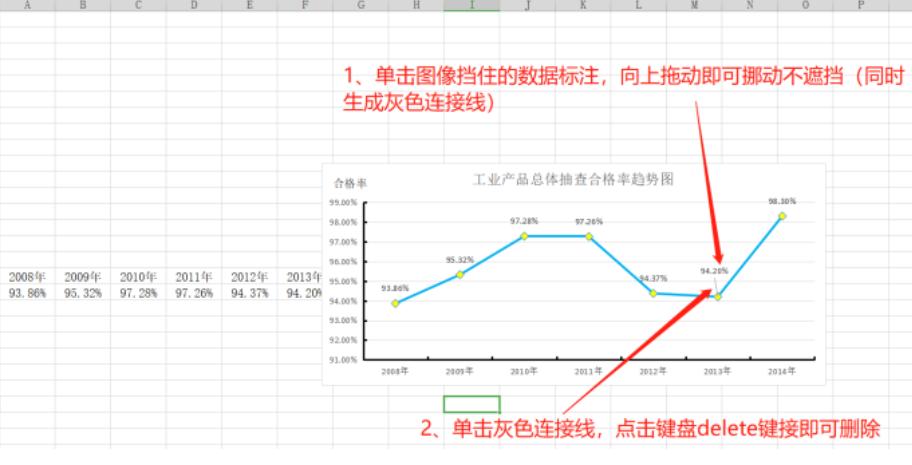Click the 合格率 axis title in chart

pyautogui.click(x=350, y=183)
